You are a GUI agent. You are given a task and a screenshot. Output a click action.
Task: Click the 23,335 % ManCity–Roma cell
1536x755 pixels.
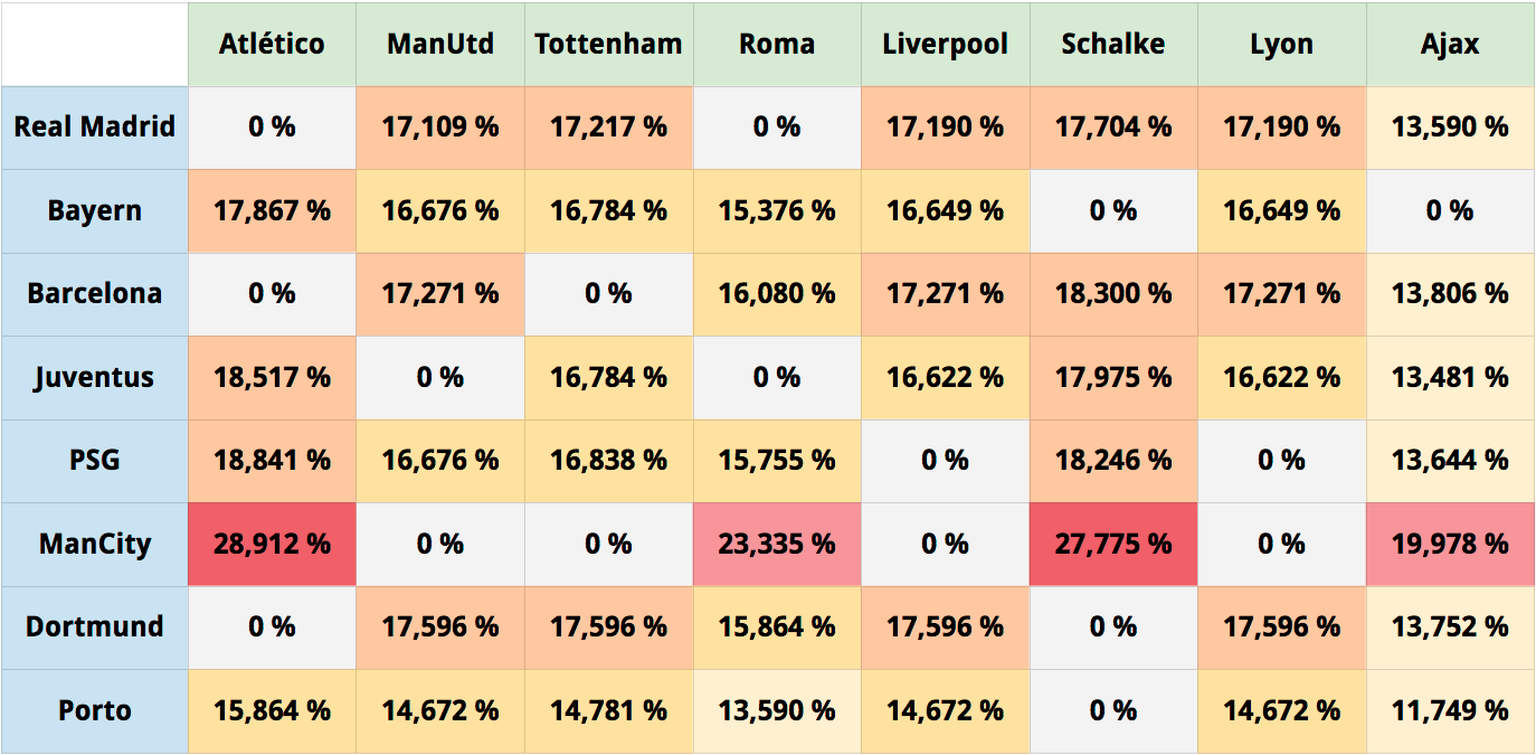(x=776, y=544)
